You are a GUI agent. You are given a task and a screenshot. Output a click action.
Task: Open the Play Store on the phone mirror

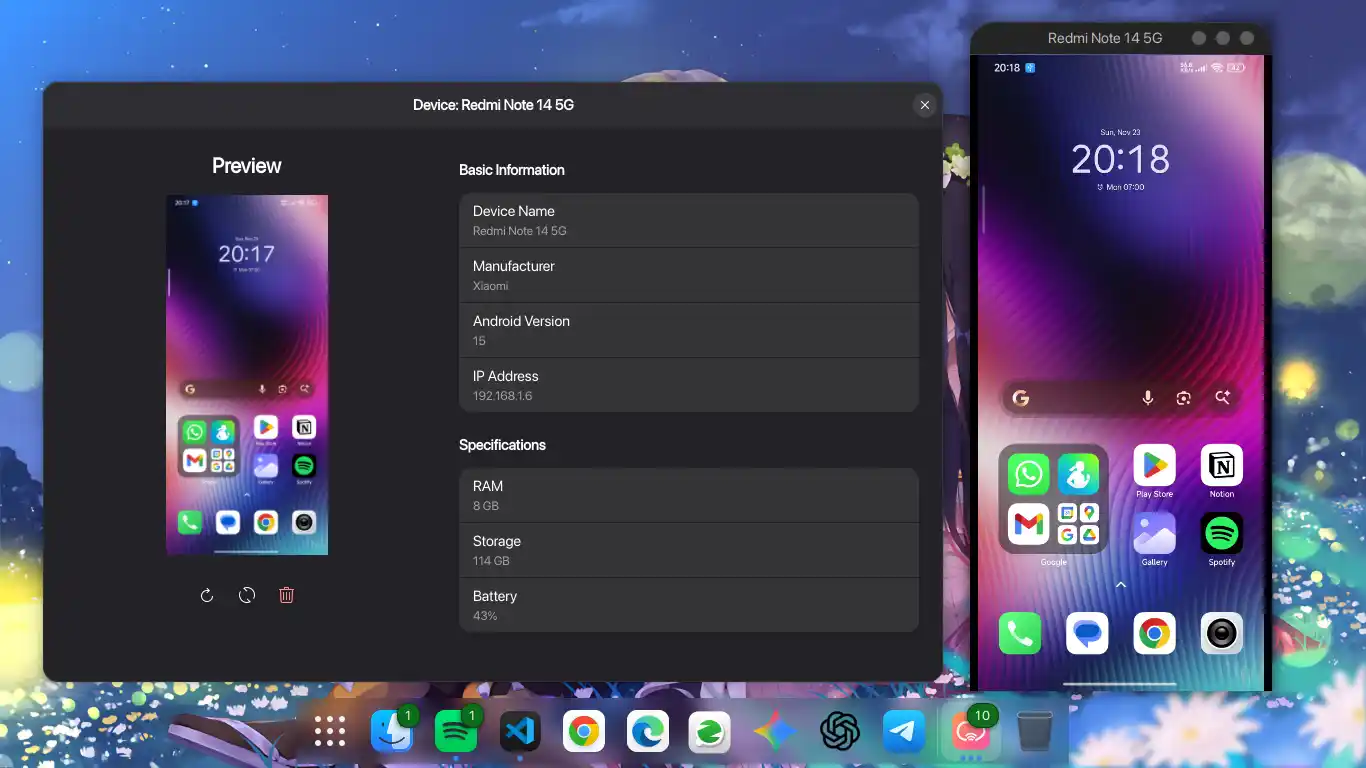1154,465
